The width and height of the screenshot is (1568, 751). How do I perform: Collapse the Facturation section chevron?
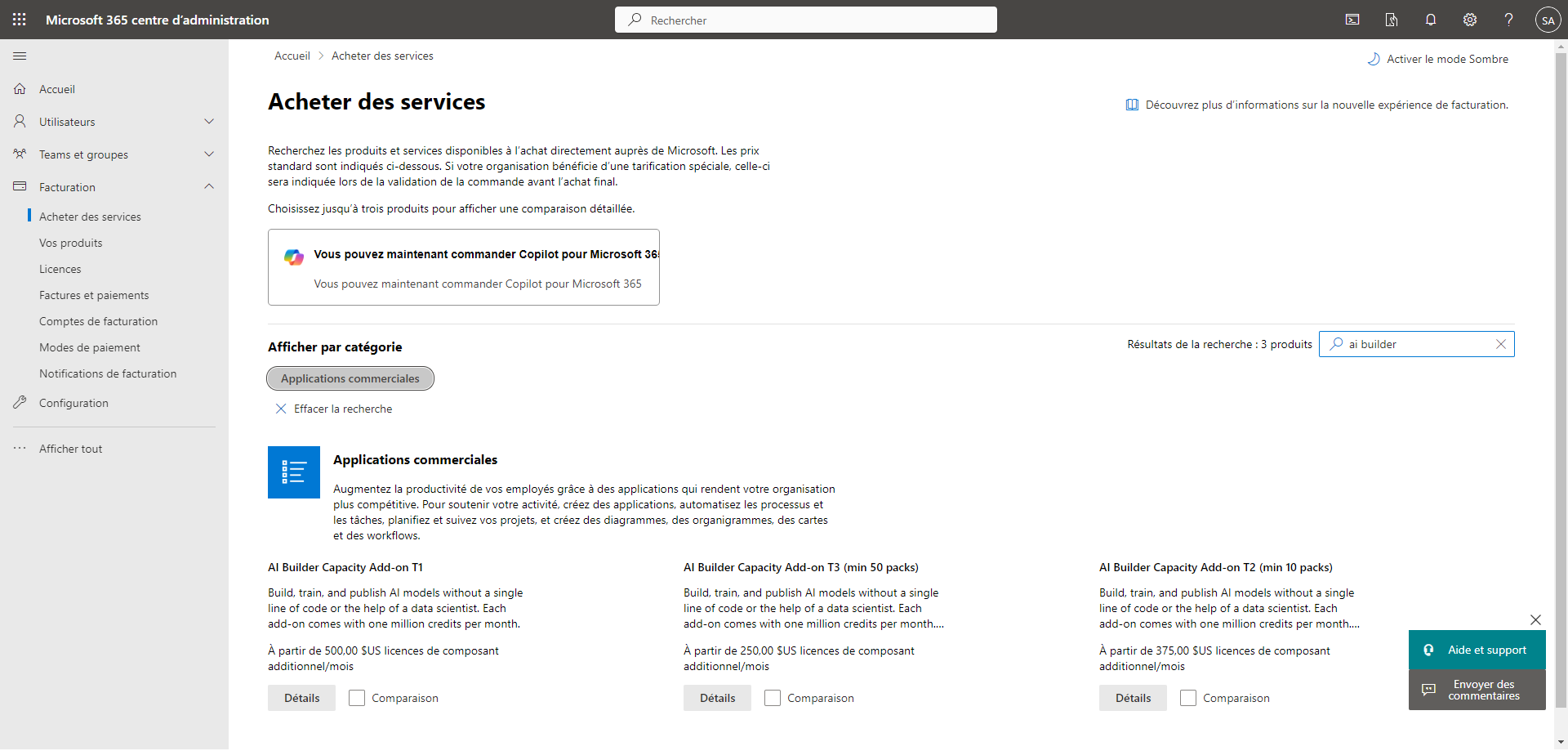pyautogui.click(x=209, y=186)
